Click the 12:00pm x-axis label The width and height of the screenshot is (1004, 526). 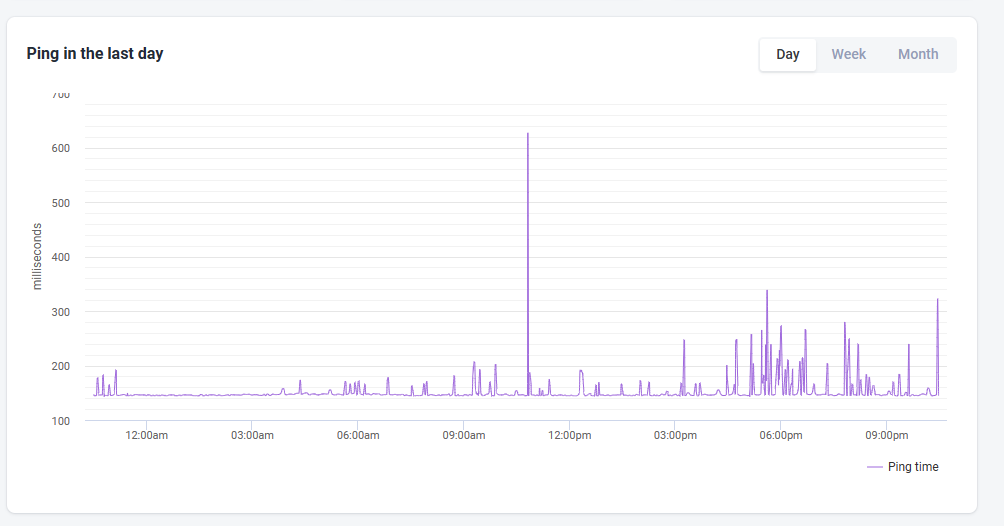pyautogui.click(x=570, y=436)
